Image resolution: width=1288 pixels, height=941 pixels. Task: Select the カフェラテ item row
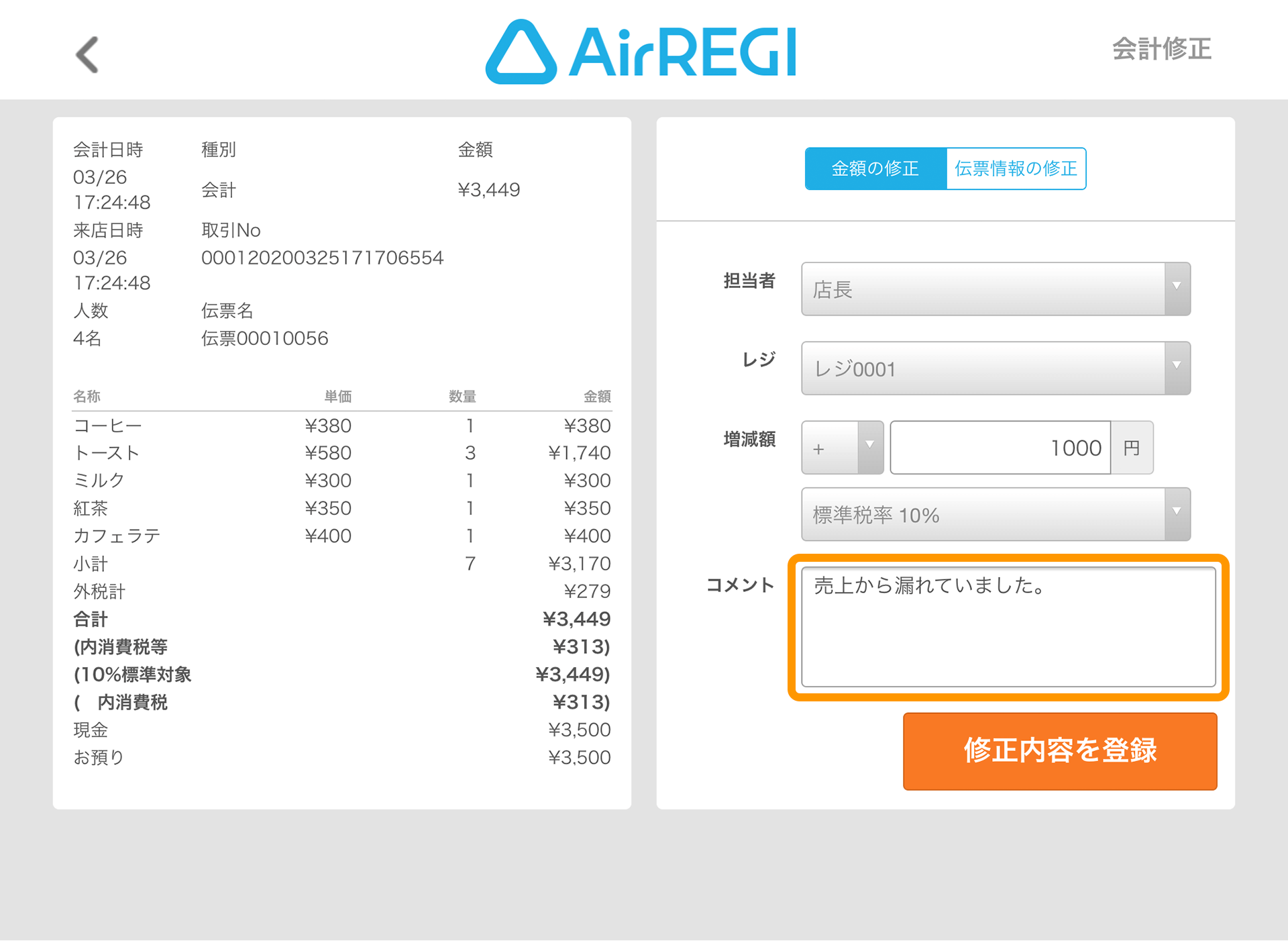point(342,536)
